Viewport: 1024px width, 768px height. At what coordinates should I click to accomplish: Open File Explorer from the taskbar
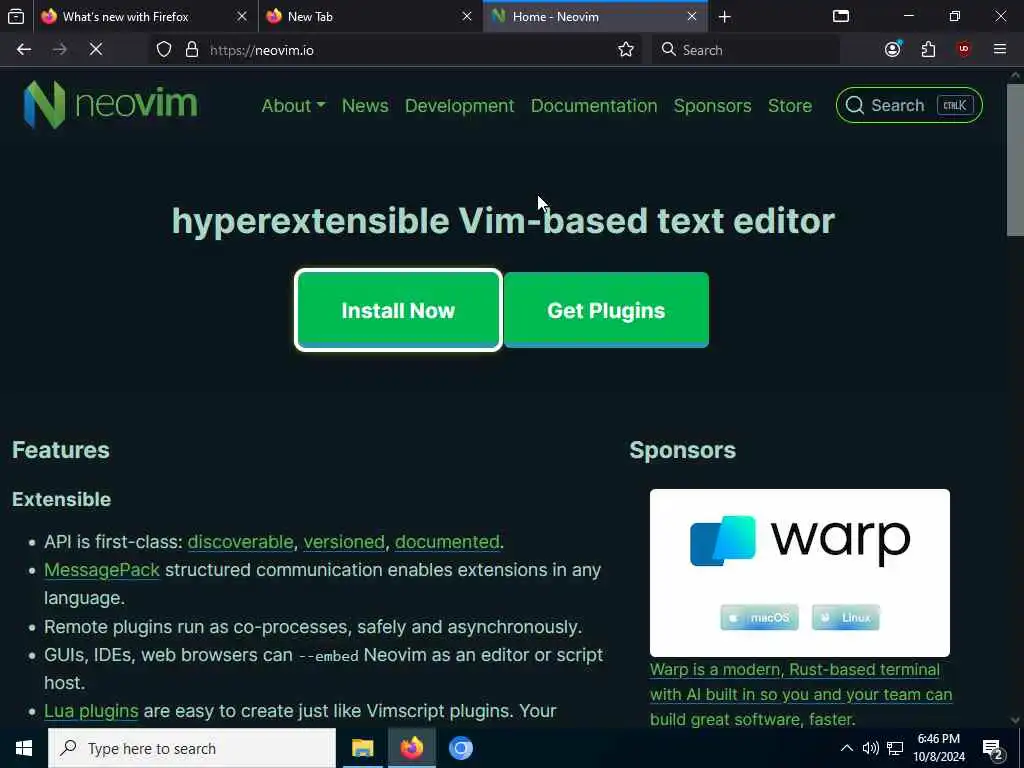(x=362, y=748)
